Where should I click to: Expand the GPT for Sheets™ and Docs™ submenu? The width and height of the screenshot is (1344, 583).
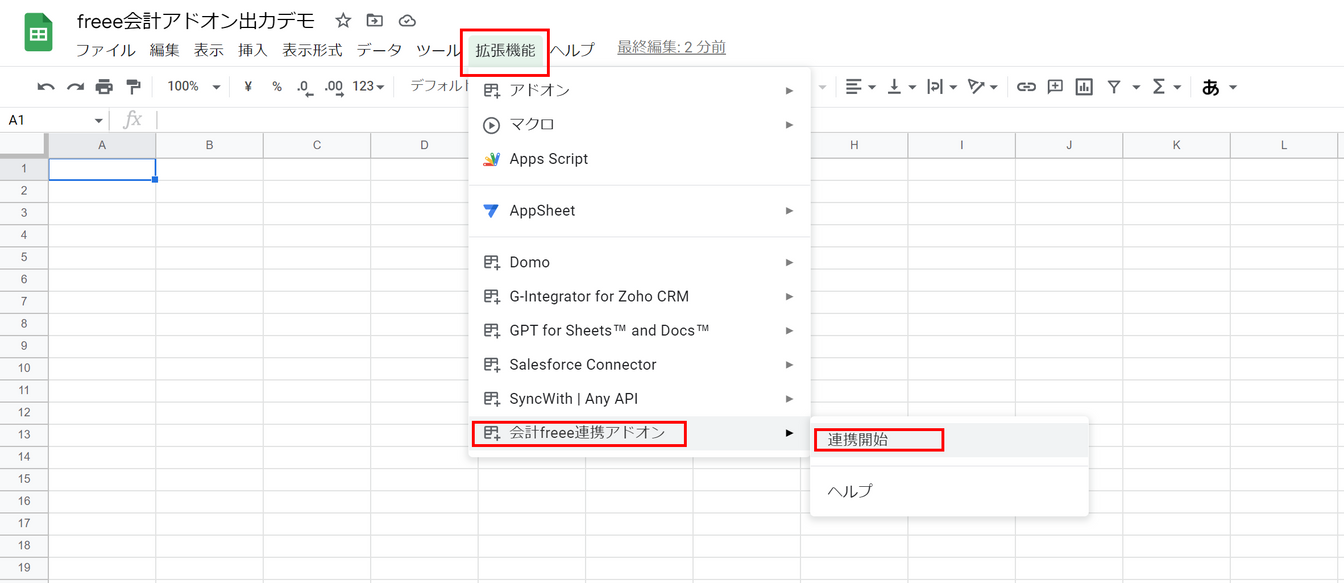click(x=639, y=331)
